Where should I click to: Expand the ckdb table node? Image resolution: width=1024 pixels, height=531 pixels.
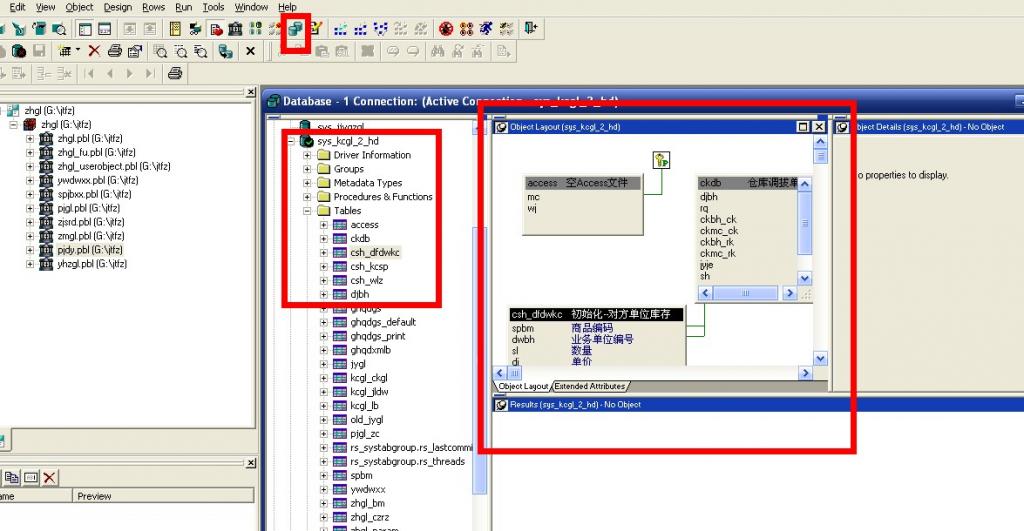tap(324, 239)
